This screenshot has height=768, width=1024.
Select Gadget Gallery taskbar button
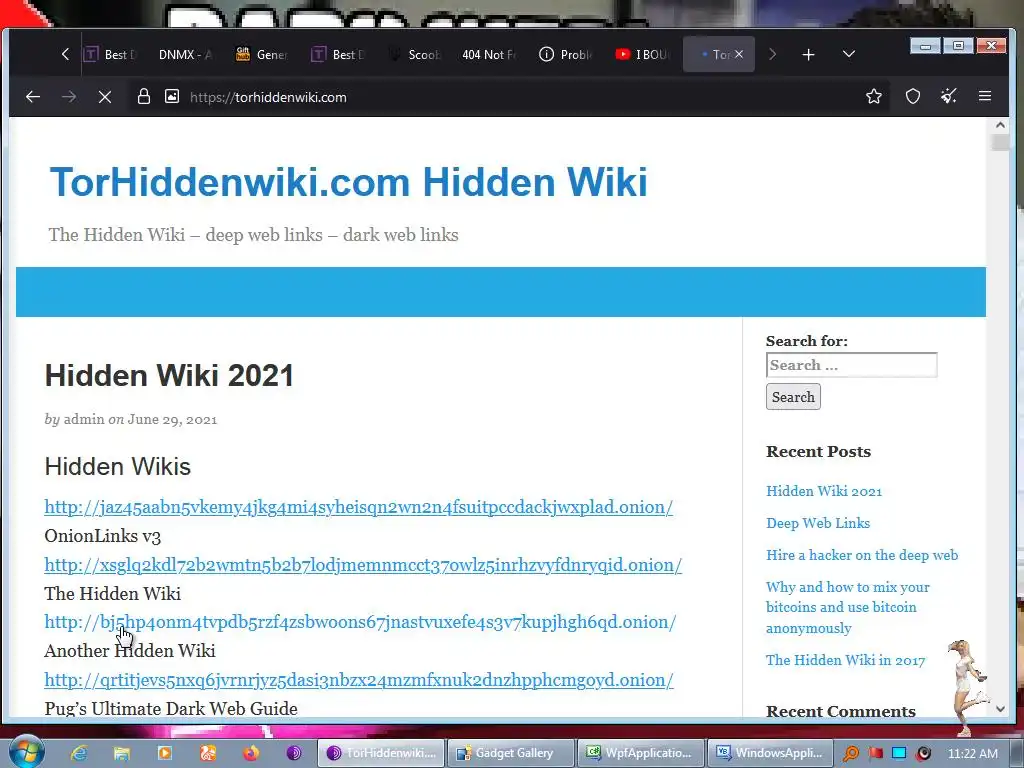coord(511,753)
